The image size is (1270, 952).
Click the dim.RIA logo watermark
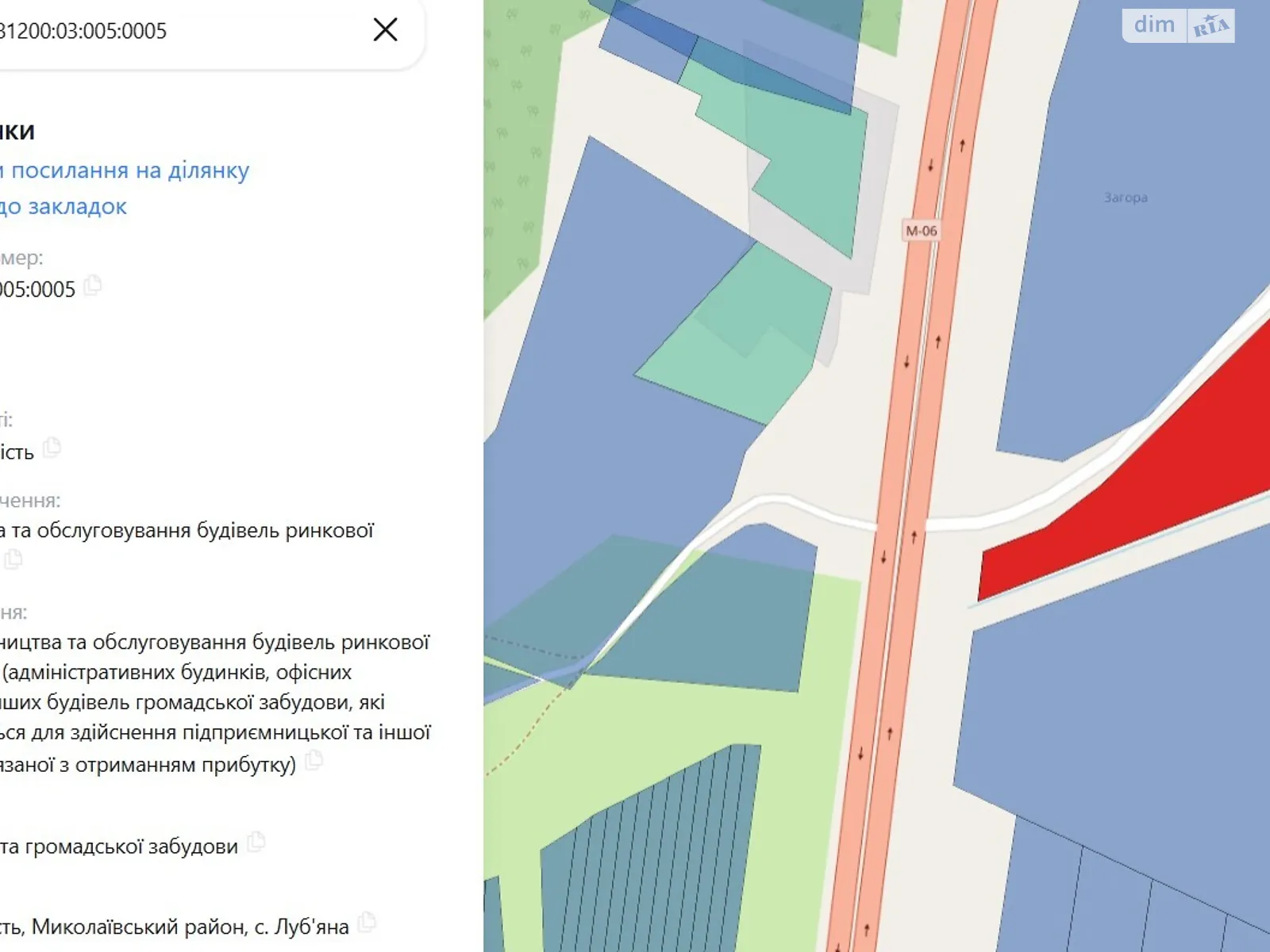1178,25
